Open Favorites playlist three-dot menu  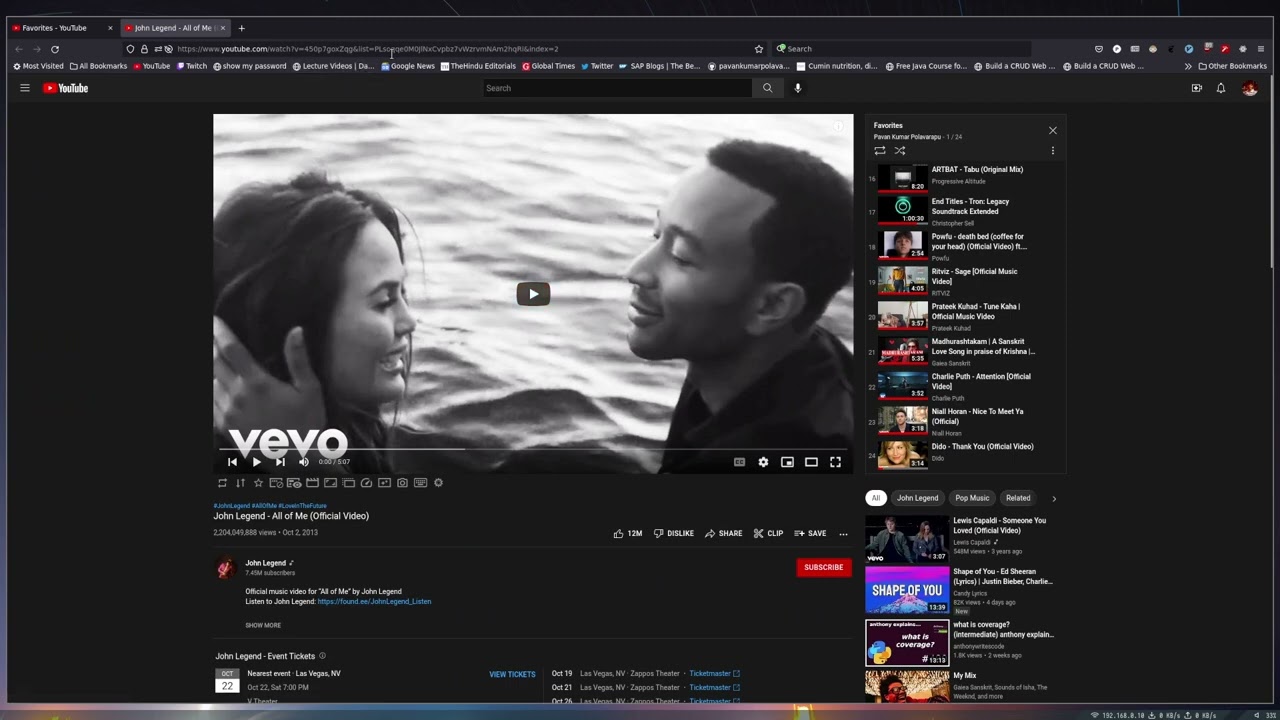[1052, 151]
